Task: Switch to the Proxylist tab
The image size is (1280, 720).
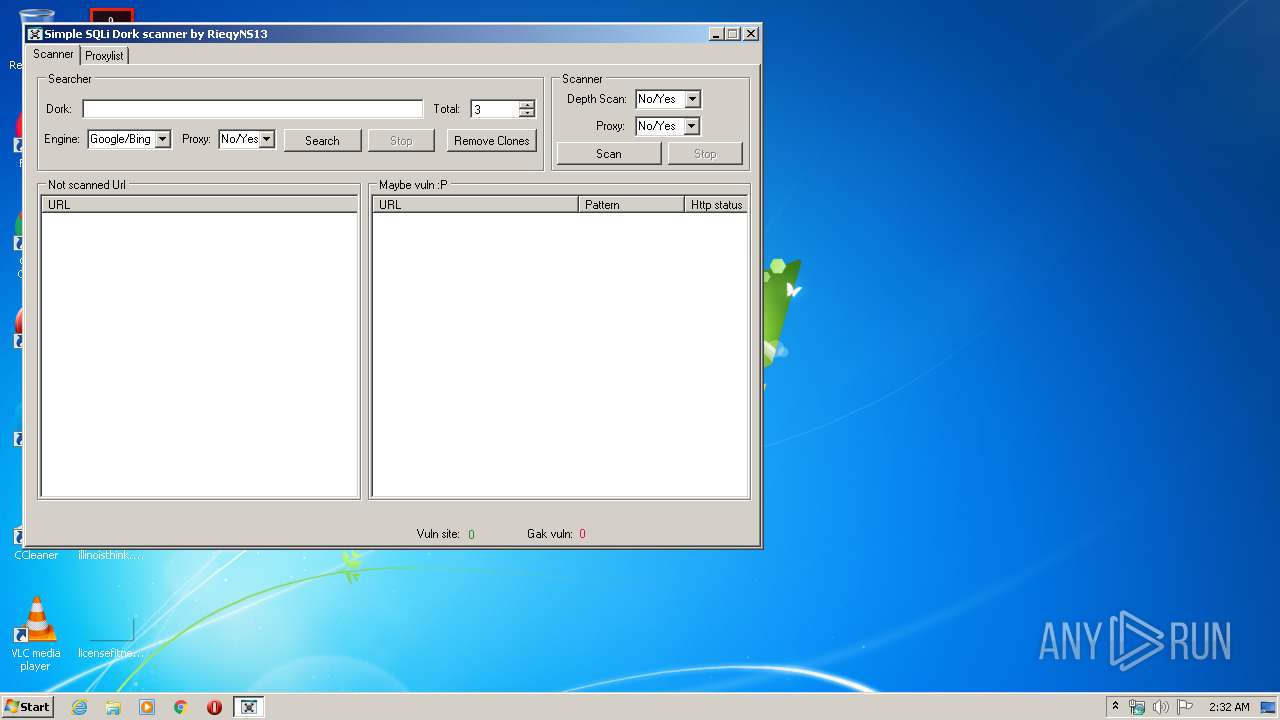Action: point(104,56)
